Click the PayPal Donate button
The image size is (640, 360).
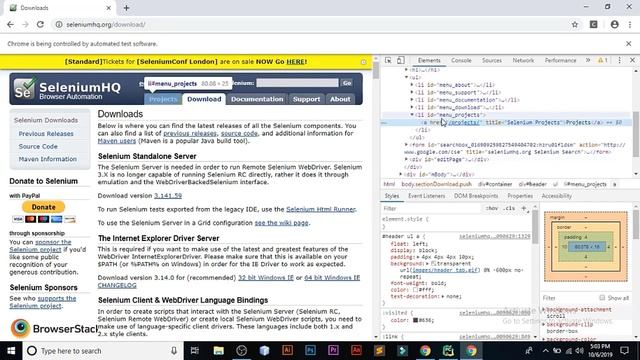[x=43, y=207]
